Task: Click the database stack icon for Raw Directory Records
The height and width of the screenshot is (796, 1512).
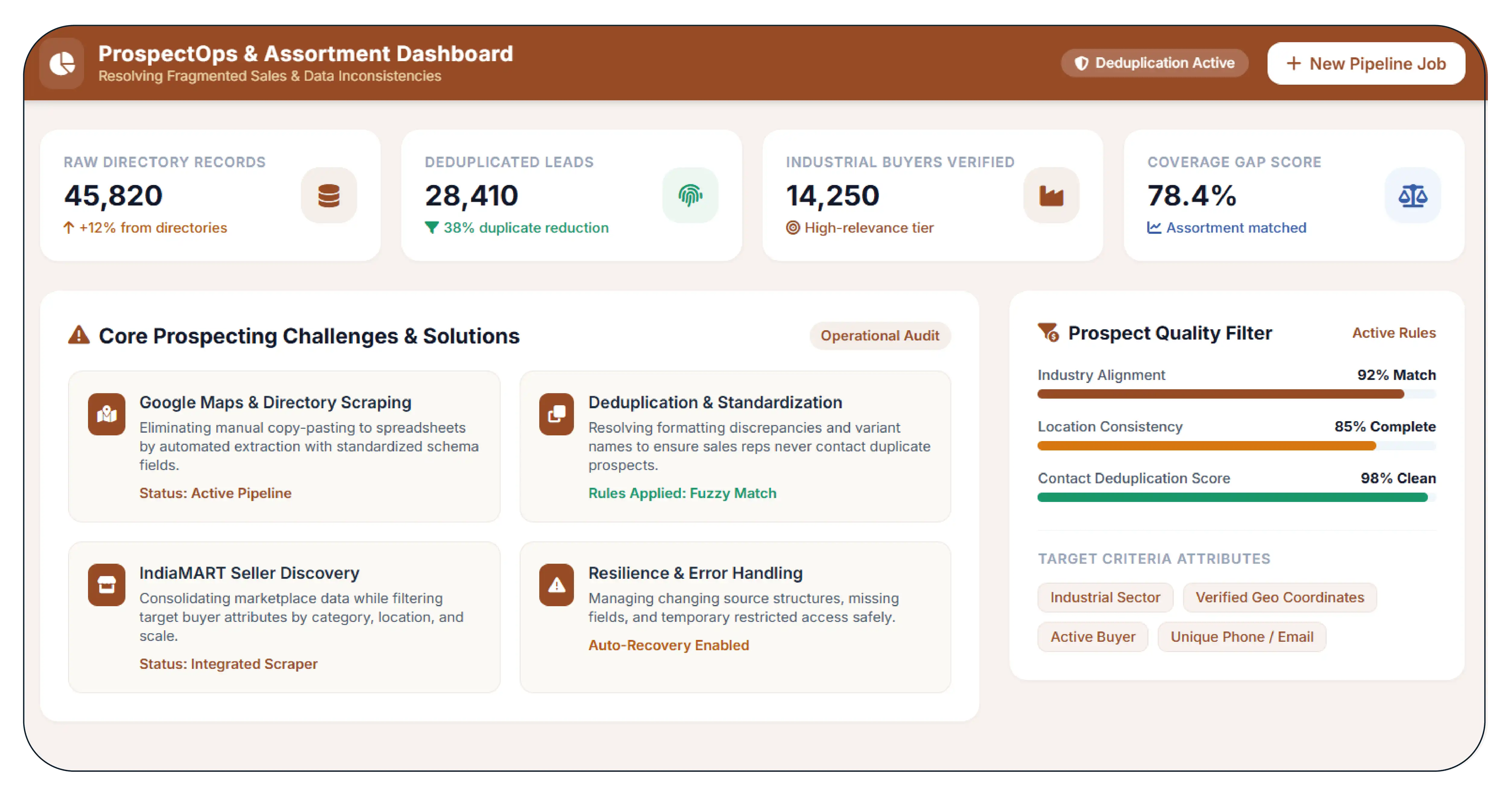Action: point(329,195)
